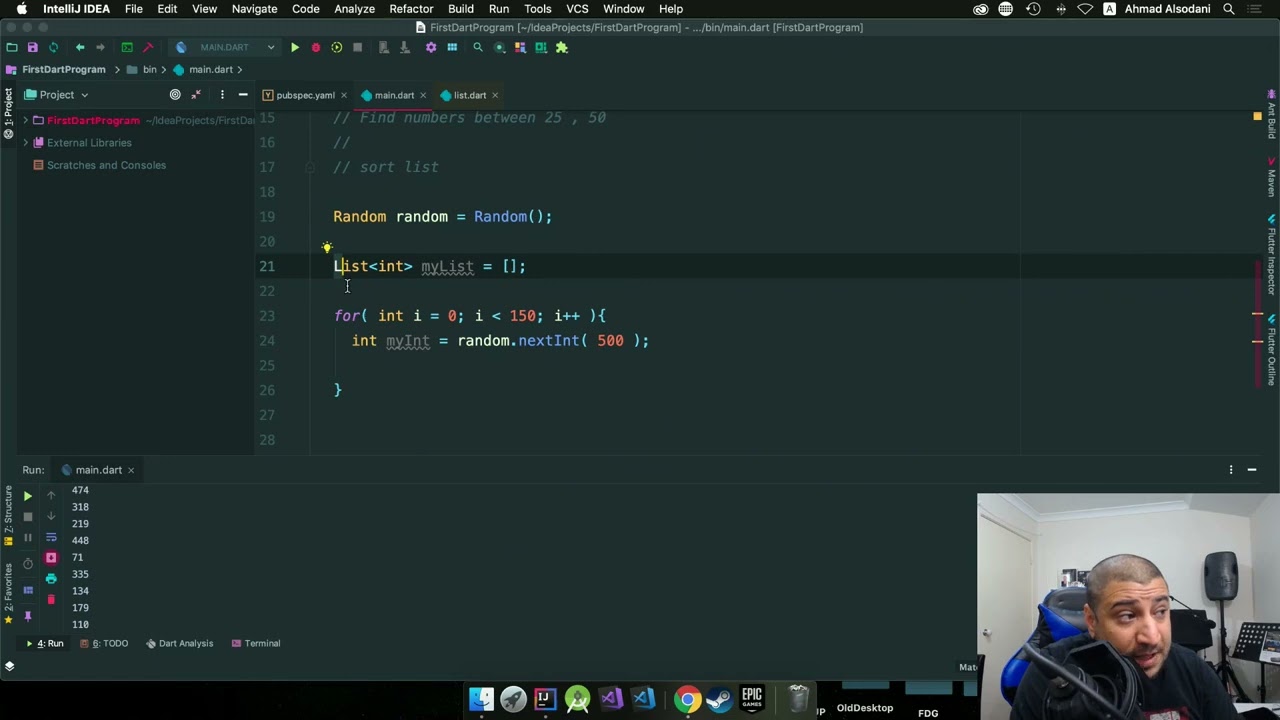Switch to the list.dart editor tab
The image size is (1280, 720).
click(x=469, y=95)
